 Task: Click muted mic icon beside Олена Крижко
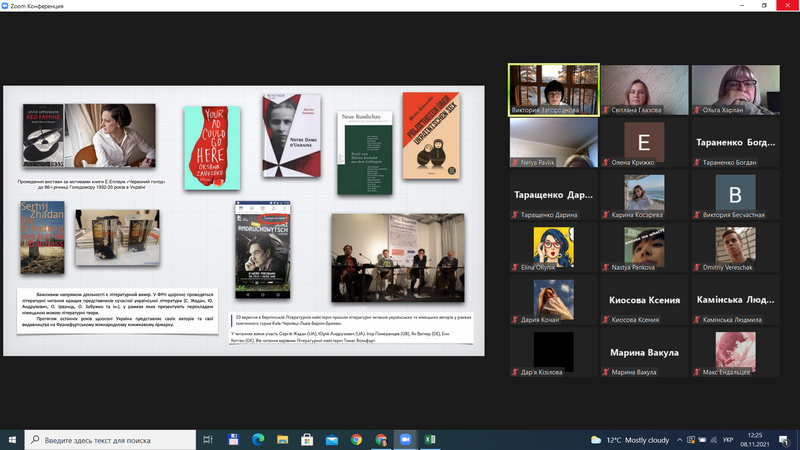pos(606,162)
